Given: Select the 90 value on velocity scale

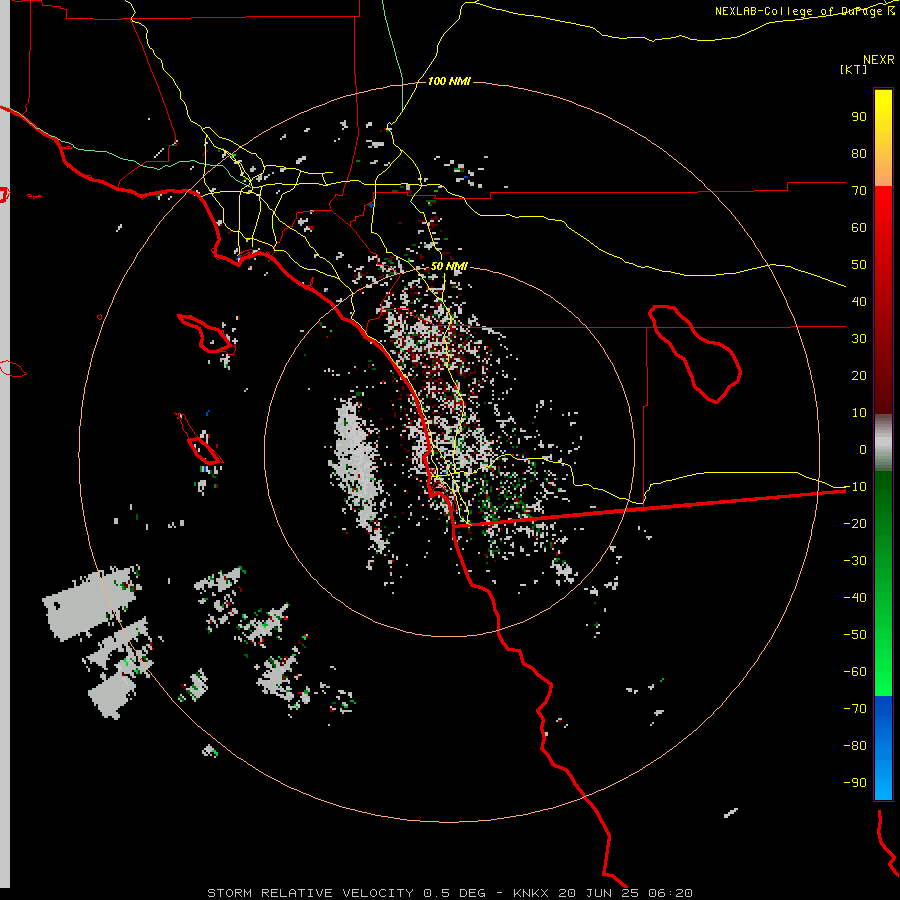Looking at the screenshot, I should [x=859, y=117].
